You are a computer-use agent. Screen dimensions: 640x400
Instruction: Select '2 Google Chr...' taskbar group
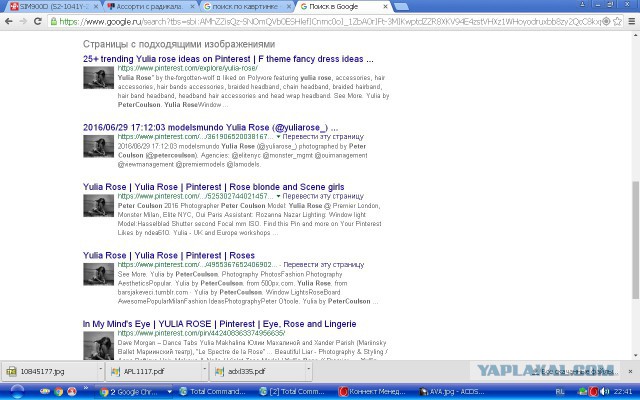coord(134,392)
